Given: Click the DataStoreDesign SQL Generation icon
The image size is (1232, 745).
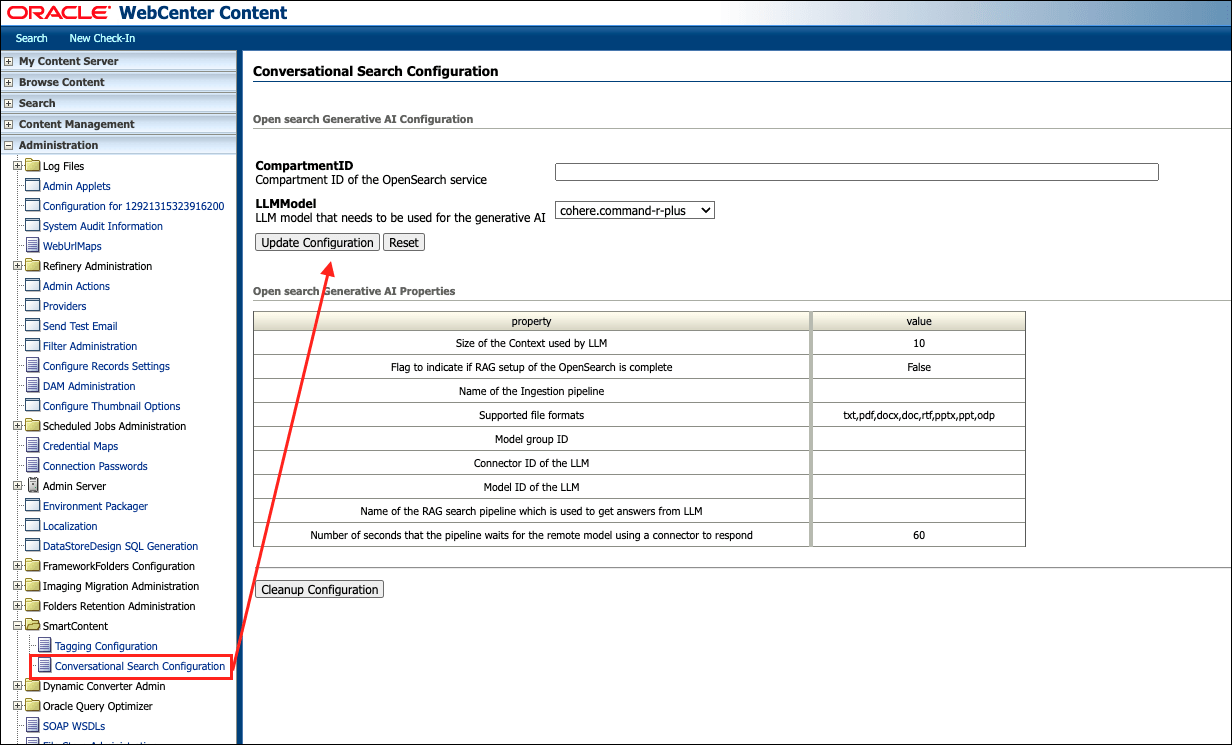Looking at the screenshot, I should pyautogui.click(x=32, y=546).
